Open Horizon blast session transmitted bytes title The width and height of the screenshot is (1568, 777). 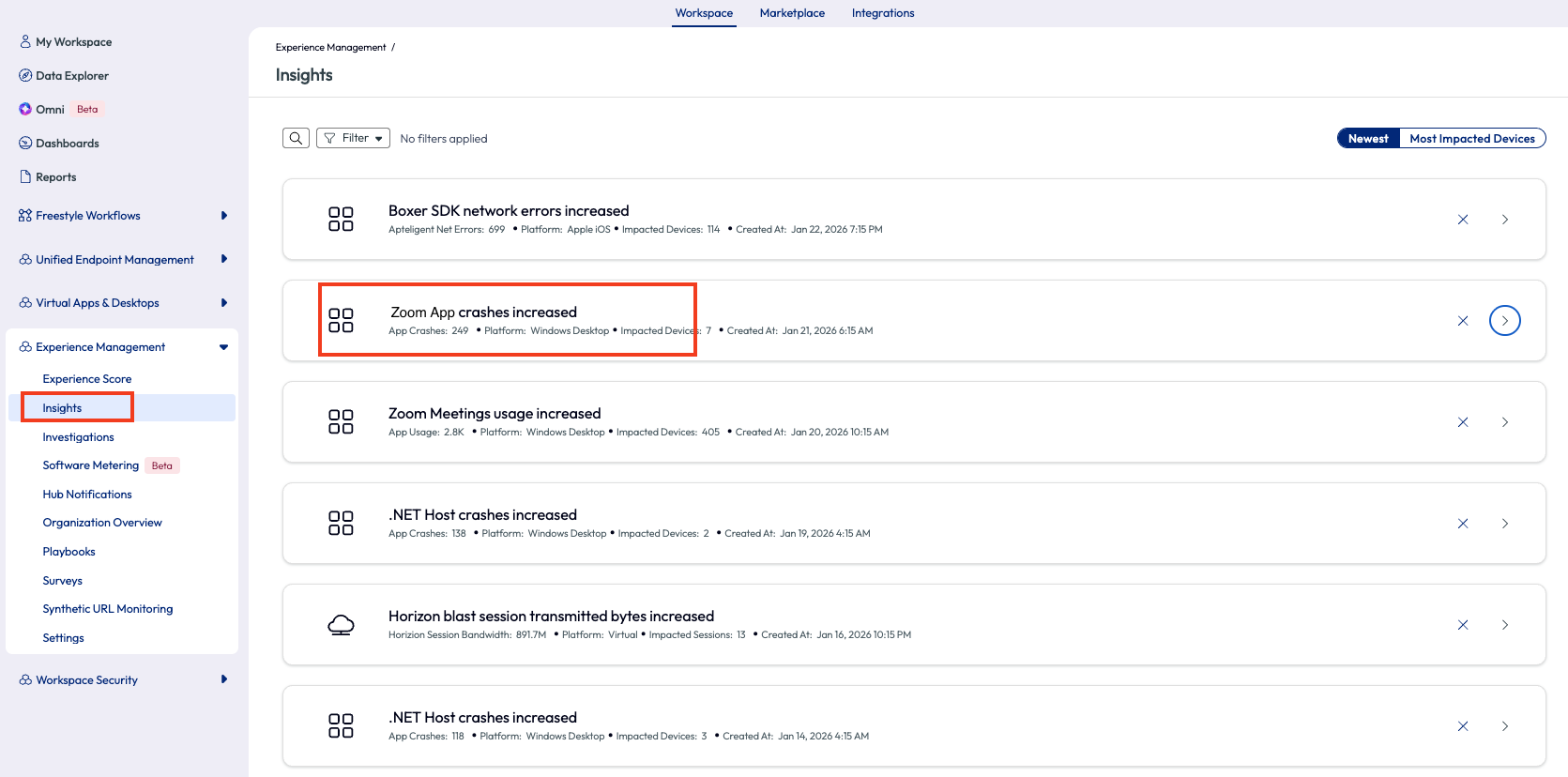pos(551,616)
